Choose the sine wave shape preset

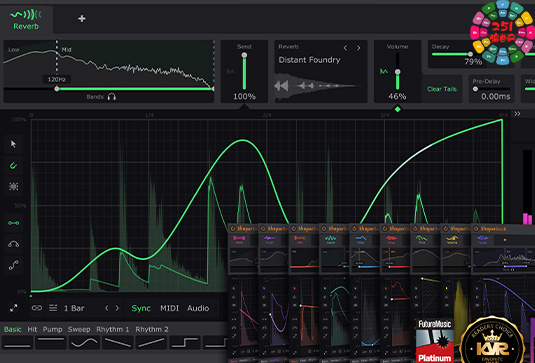click(x=84, y=342)
